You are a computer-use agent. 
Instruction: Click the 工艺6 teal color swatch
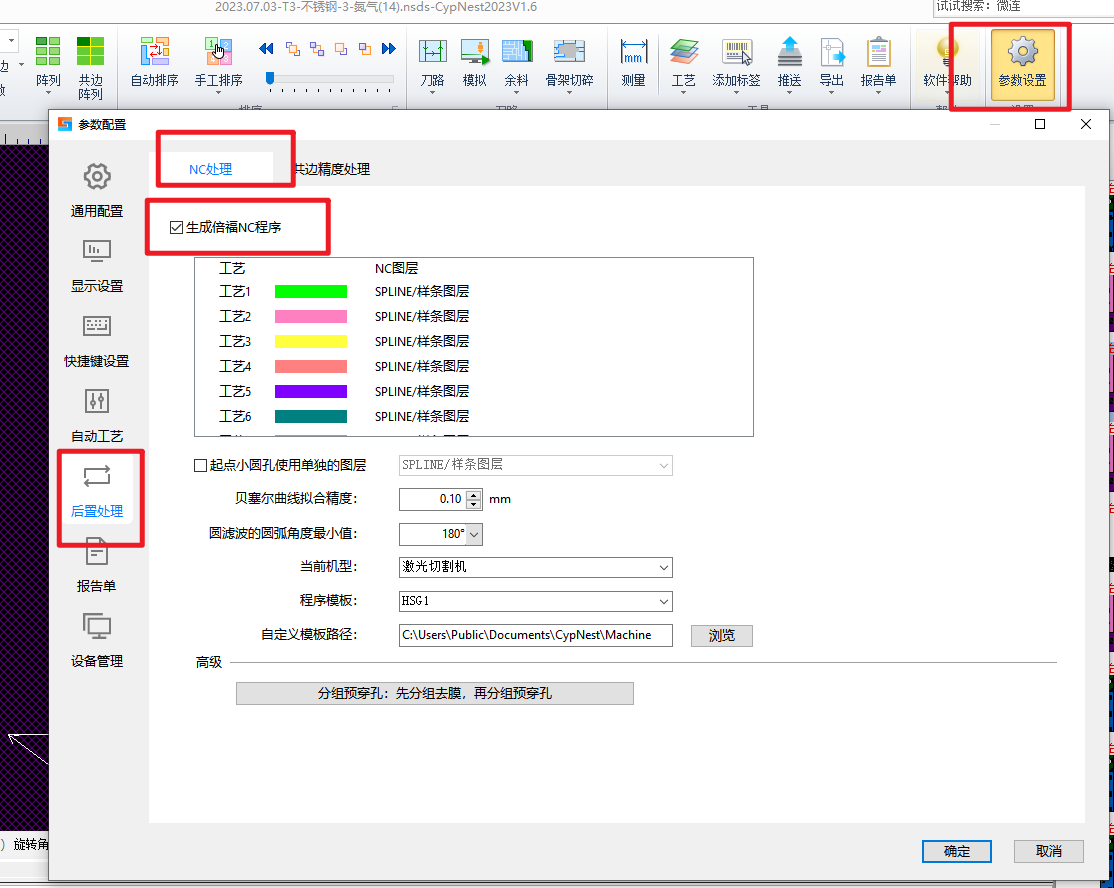pos(310,416)
